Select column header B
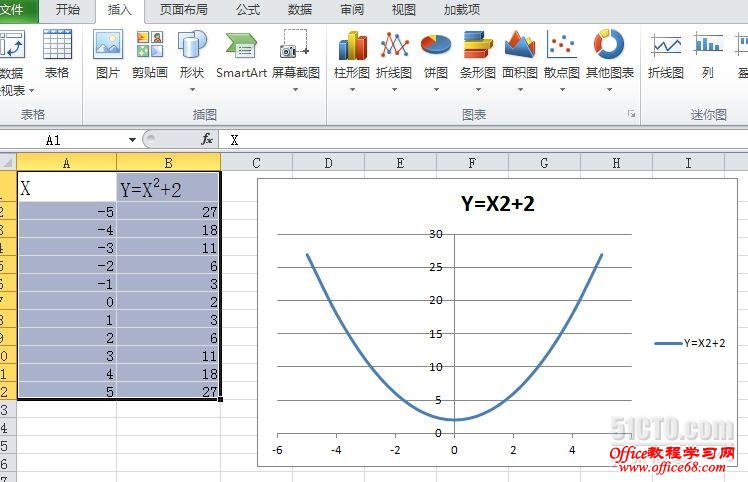The image size is (748, 482). [x=168, y=163]
